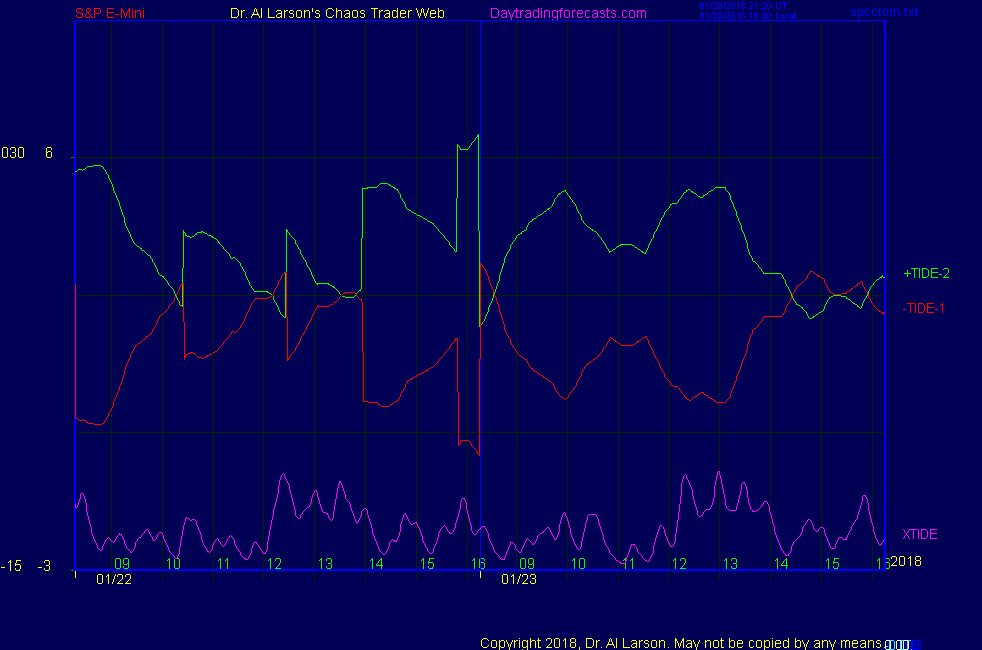This screenshot has height=650, width=982.
Task: Select the 01/23 date marker
Action: (x=519, y=579)
